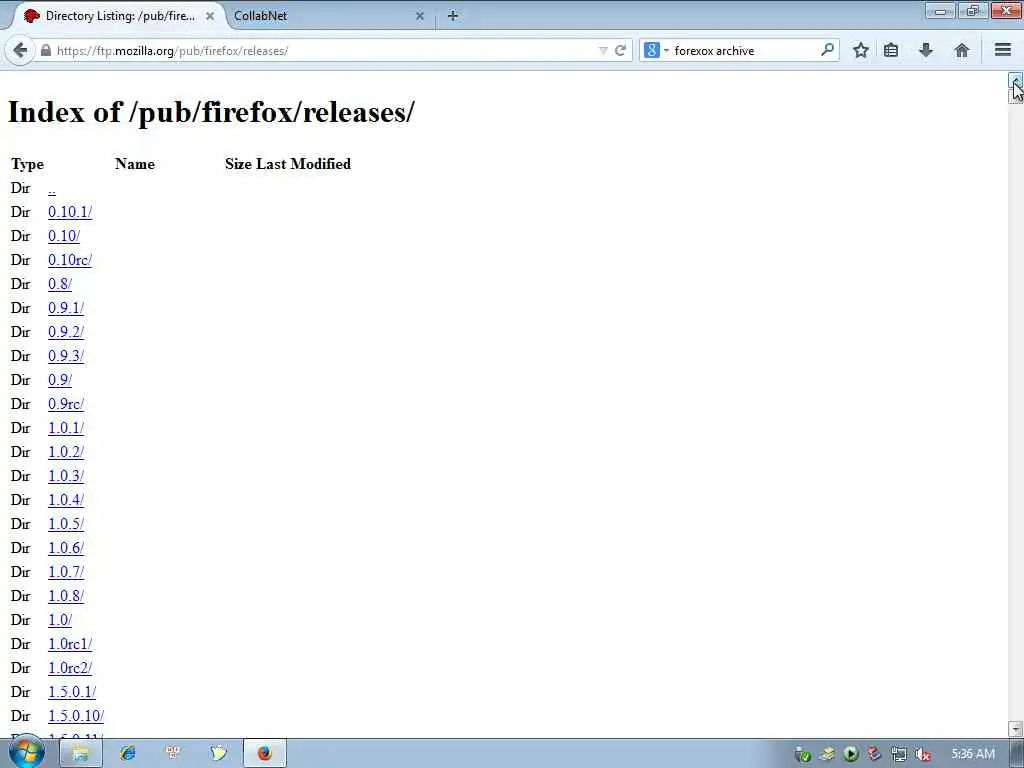Open the 1.0/ directory link

(59, 620)
